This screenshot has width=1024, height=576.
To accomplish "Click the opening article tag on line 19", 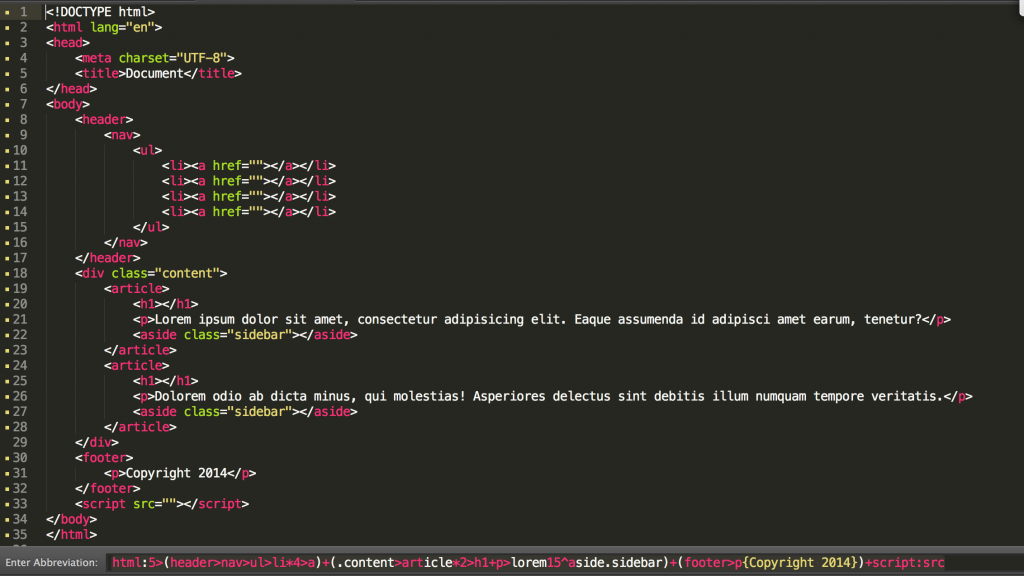I will pos(136,289).
